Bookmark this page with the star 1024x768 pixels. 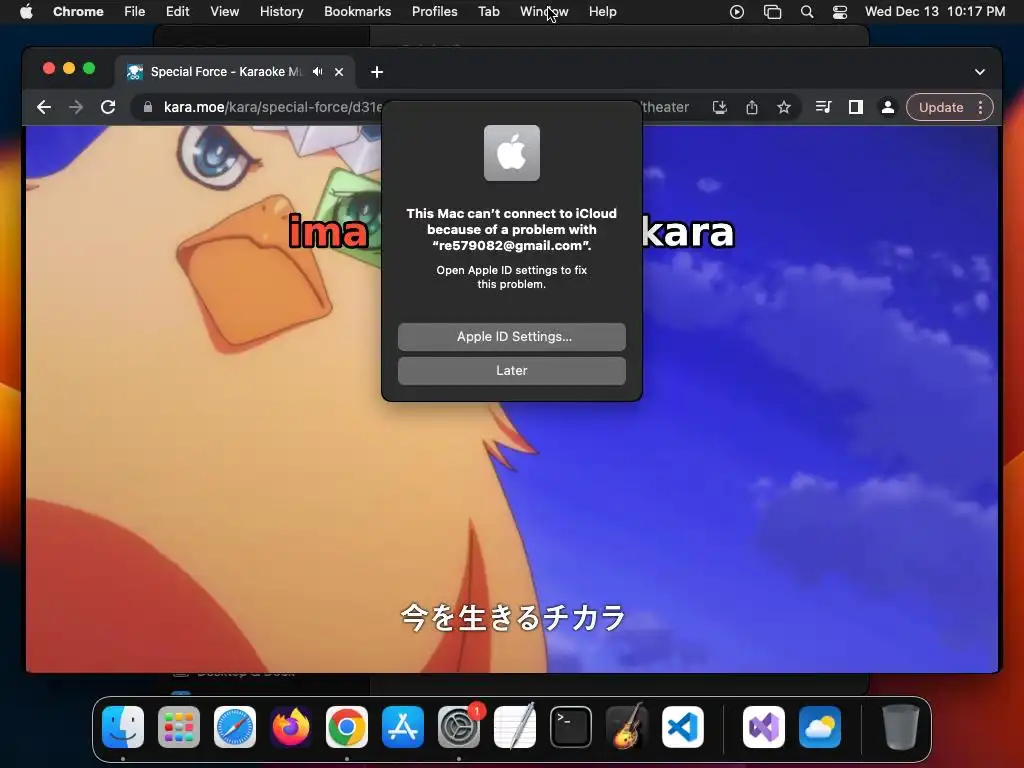pos(784,107)
